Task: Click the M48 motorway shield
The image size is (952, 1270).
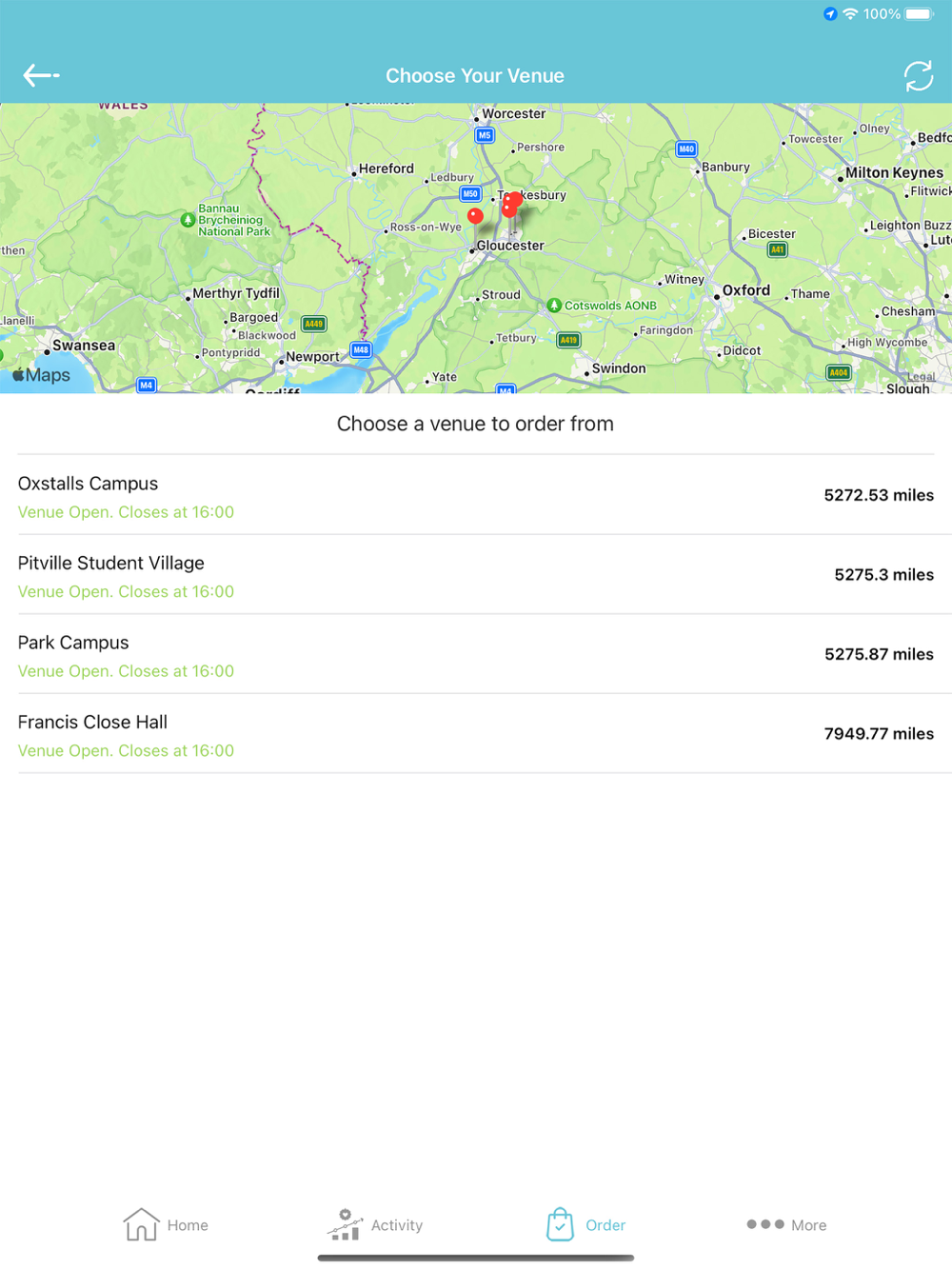Action: pyautogui.click(x=361, y=349)
